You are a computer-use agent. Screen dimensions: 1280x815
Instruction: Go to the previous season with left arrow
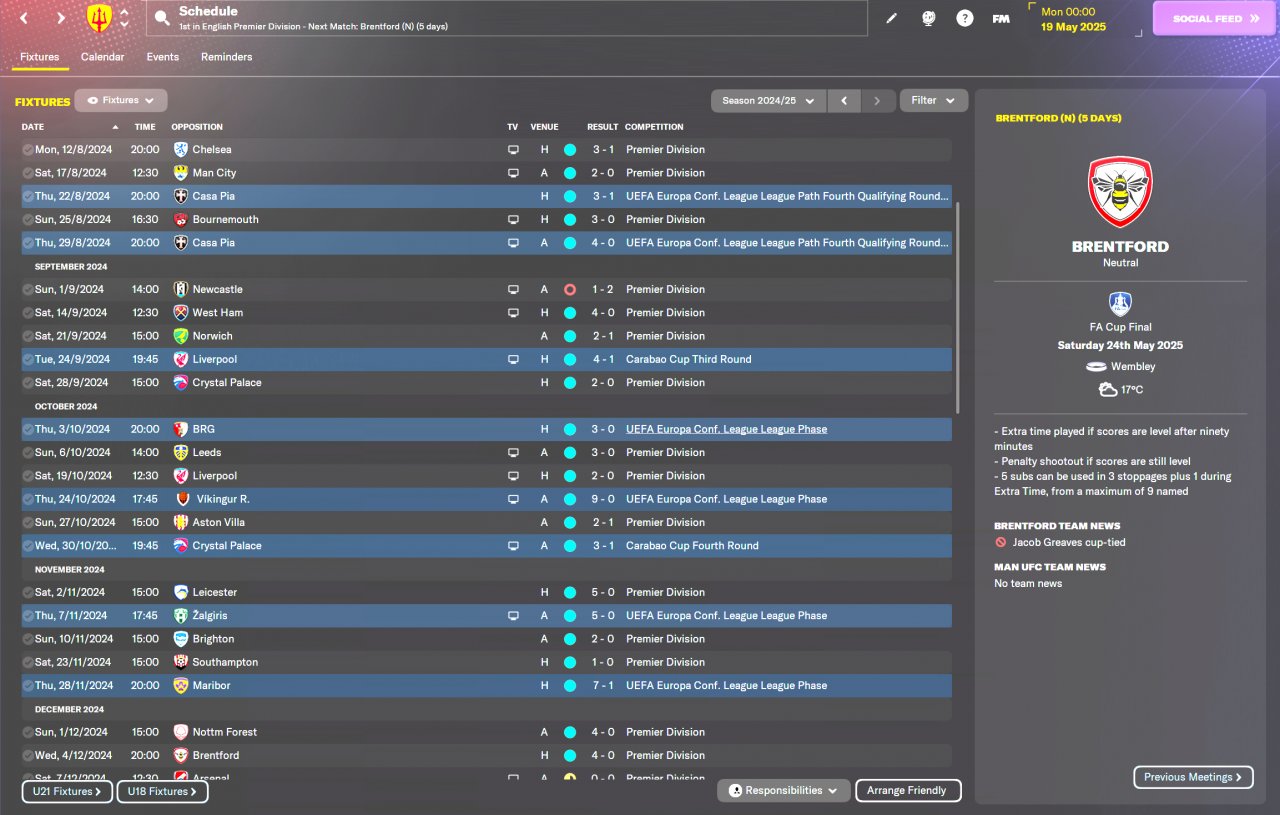[844, 100]
